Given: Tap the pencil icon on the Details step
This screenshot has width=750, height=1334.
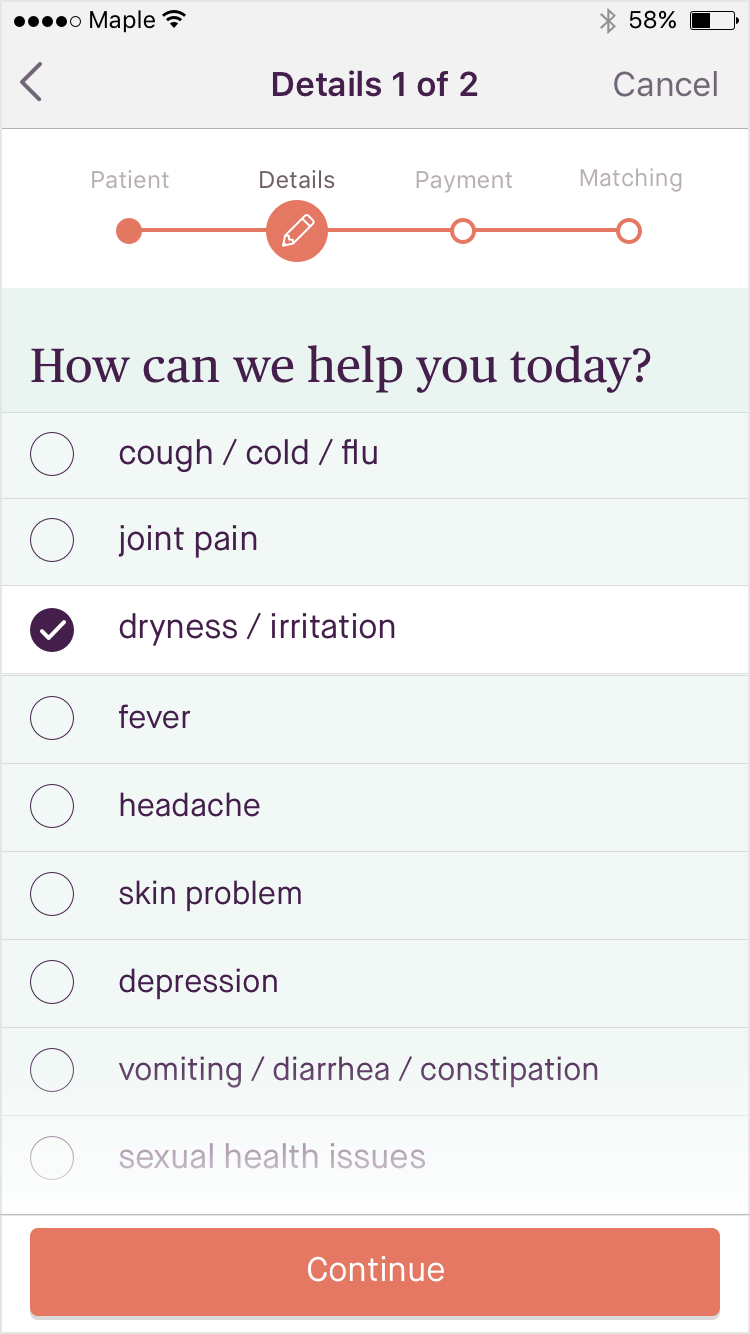Looking at the screenshot, I should [x=296, y=231].
